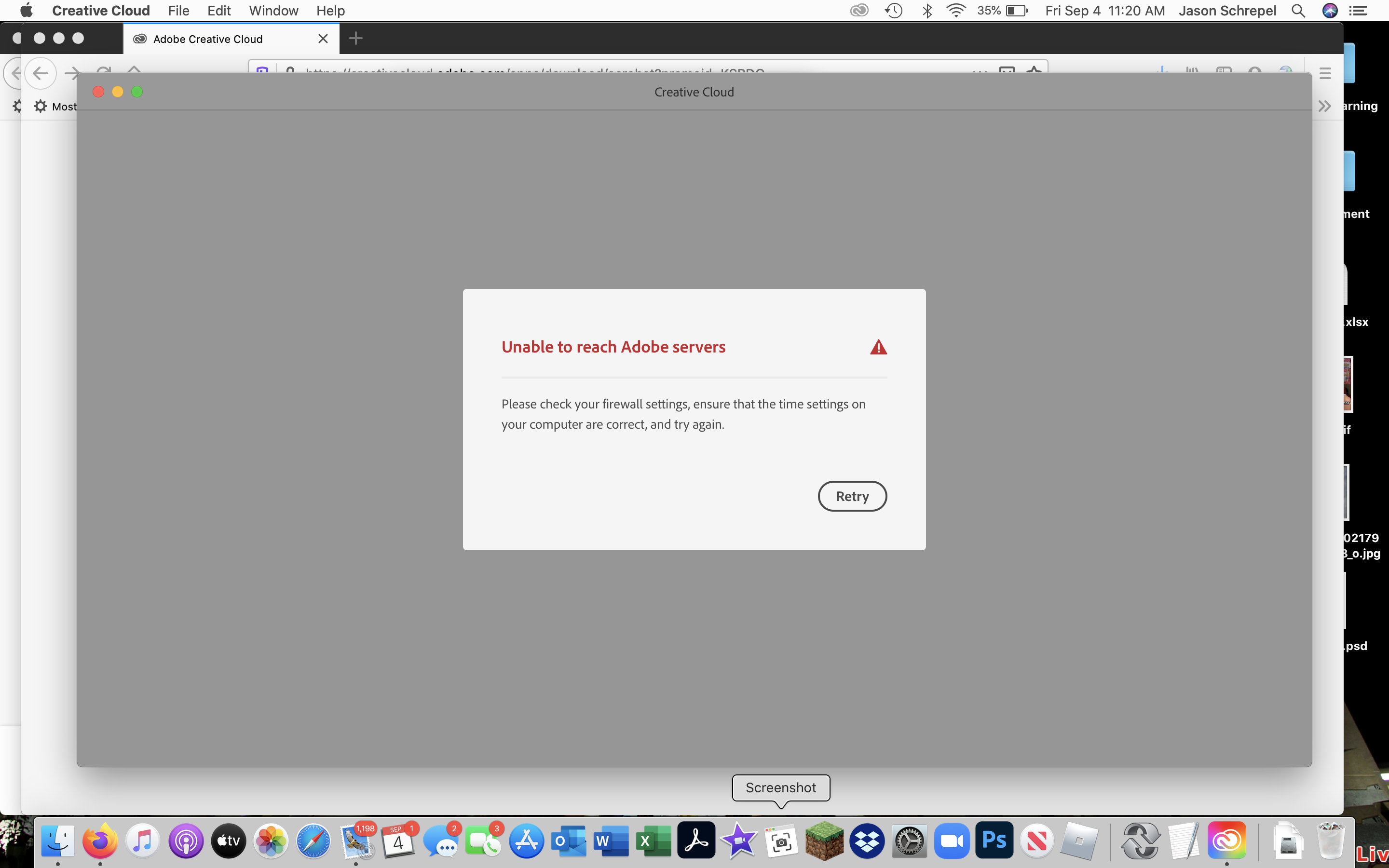
Task: Launch Adobe Acrobat from the dock
Action: [x=696, y=841]
